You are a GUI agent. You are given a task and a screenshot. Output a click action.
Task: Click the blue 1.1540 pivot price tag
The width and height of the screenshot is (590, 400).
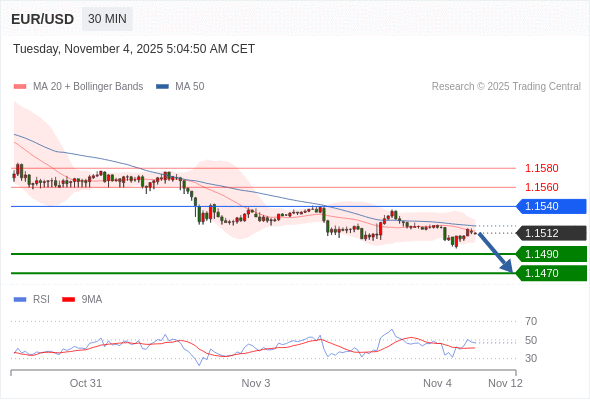551,207
